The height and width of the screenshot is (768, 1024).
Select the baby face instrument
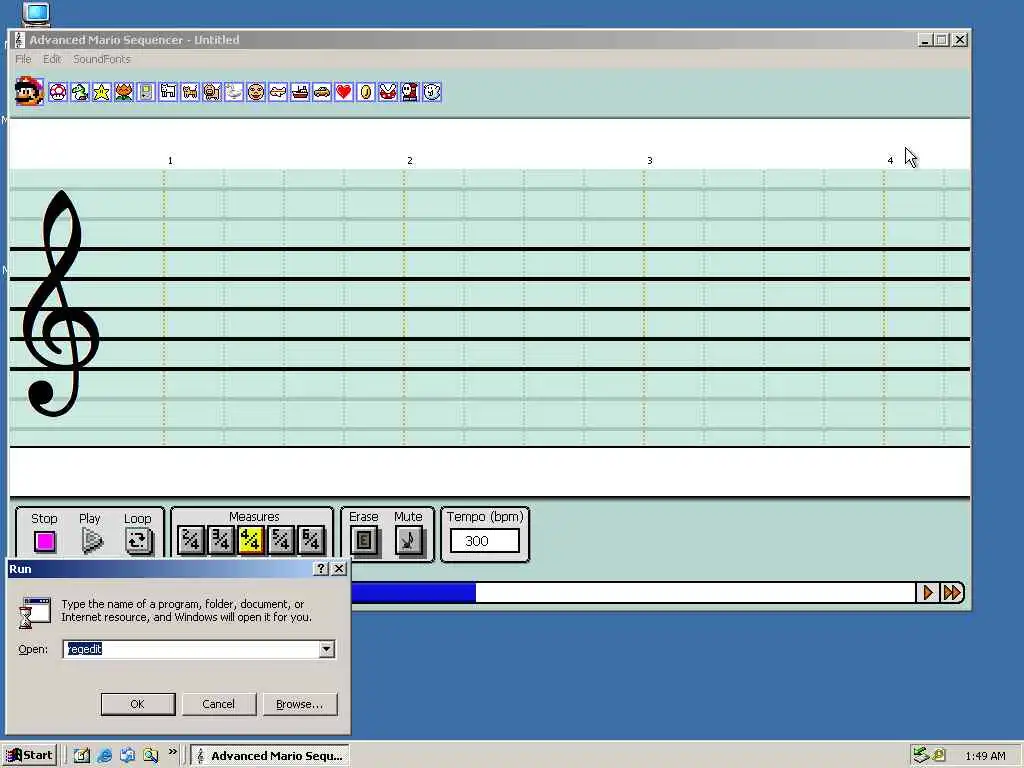[256, 92]
